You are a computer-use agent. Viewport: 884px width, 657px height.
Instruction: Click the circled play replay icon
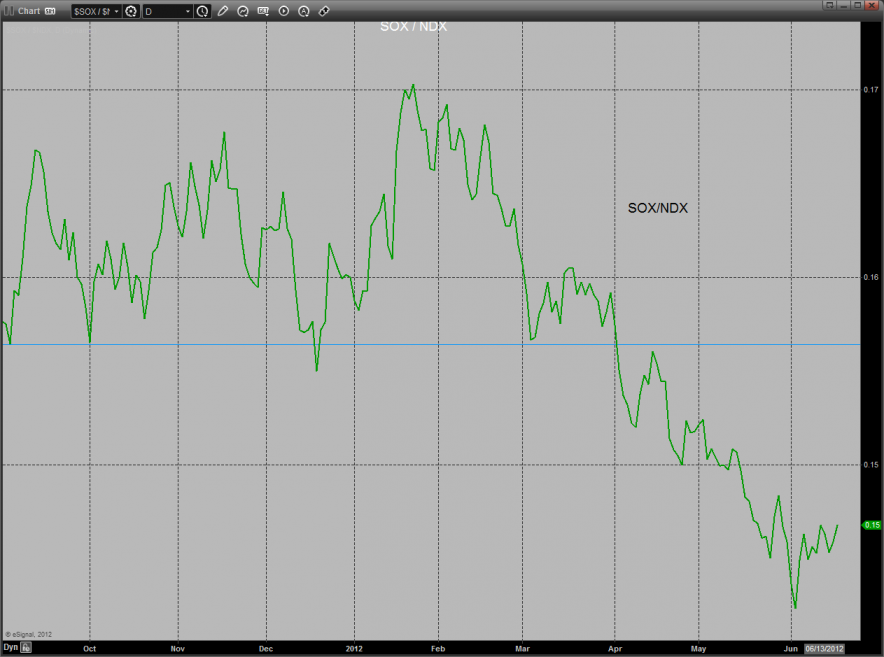point(284,11)
